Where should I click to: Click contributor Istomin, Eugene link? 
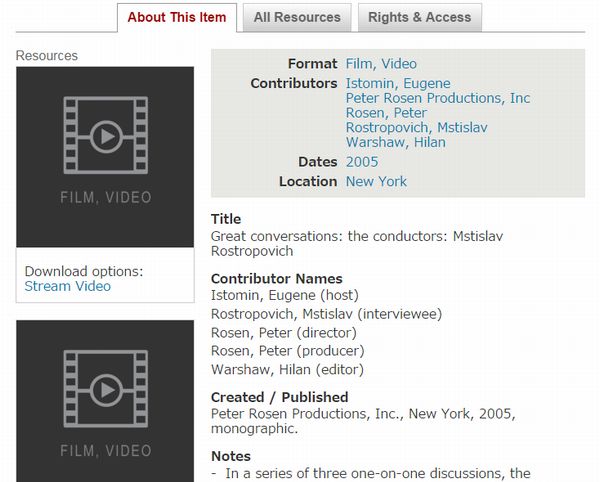point(398,83)
